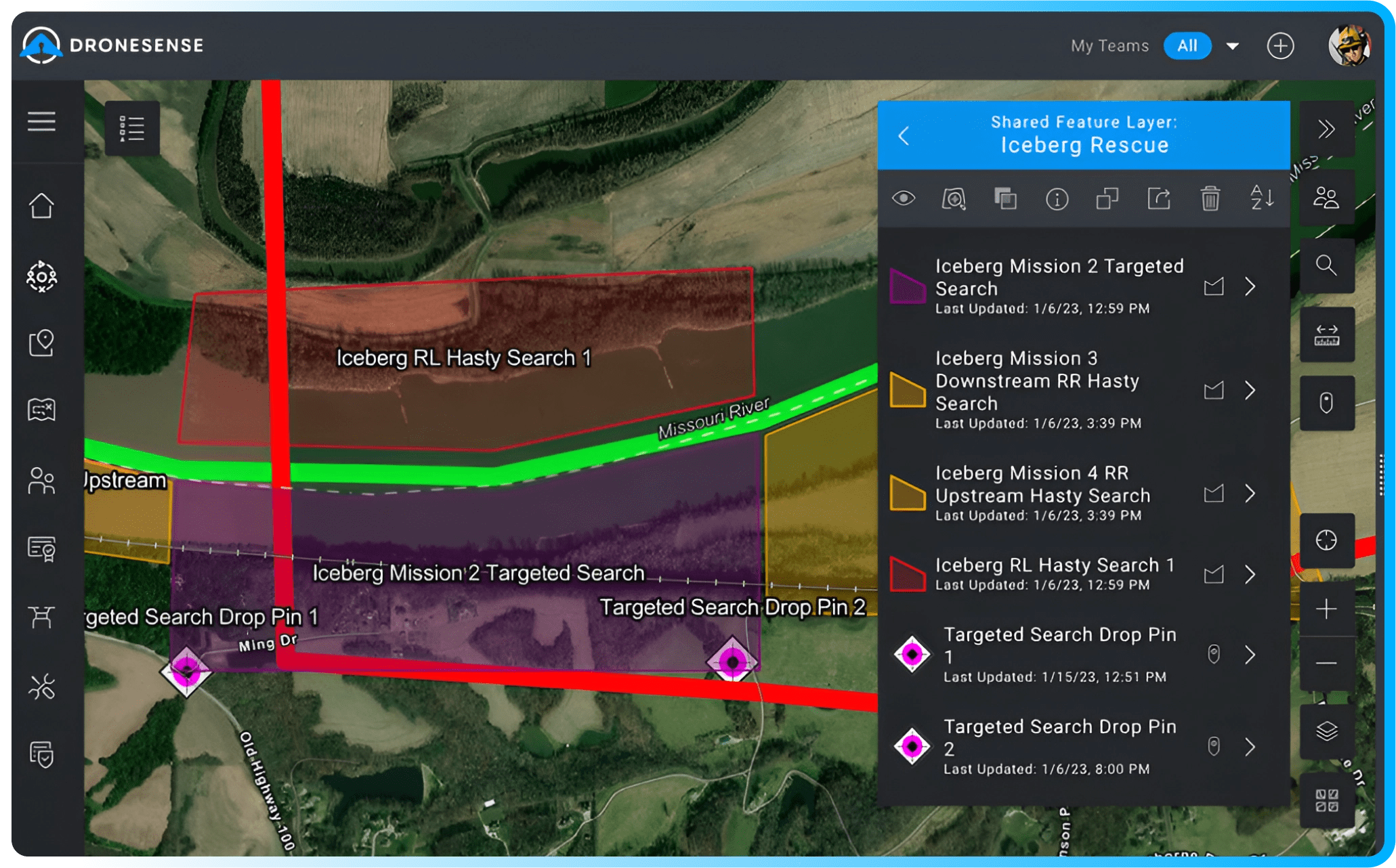Open the map layers stack icon
Image resolution: width=1396 pixels, height=868 pixels.
pyautogui.click(x=1326, y=732)
